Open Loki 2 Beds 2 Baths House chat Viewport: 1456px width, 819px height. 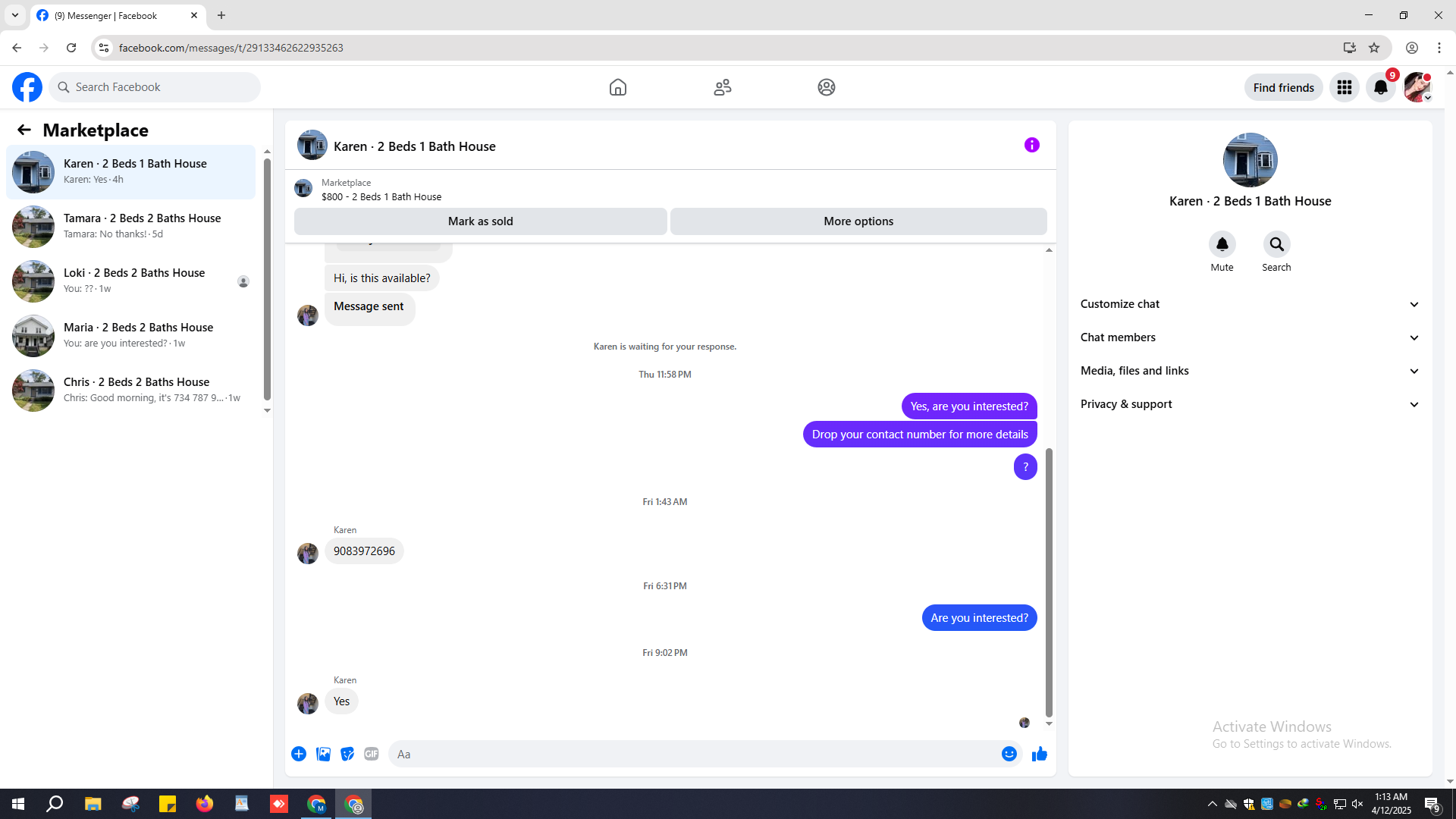click(x=131, y=281)
